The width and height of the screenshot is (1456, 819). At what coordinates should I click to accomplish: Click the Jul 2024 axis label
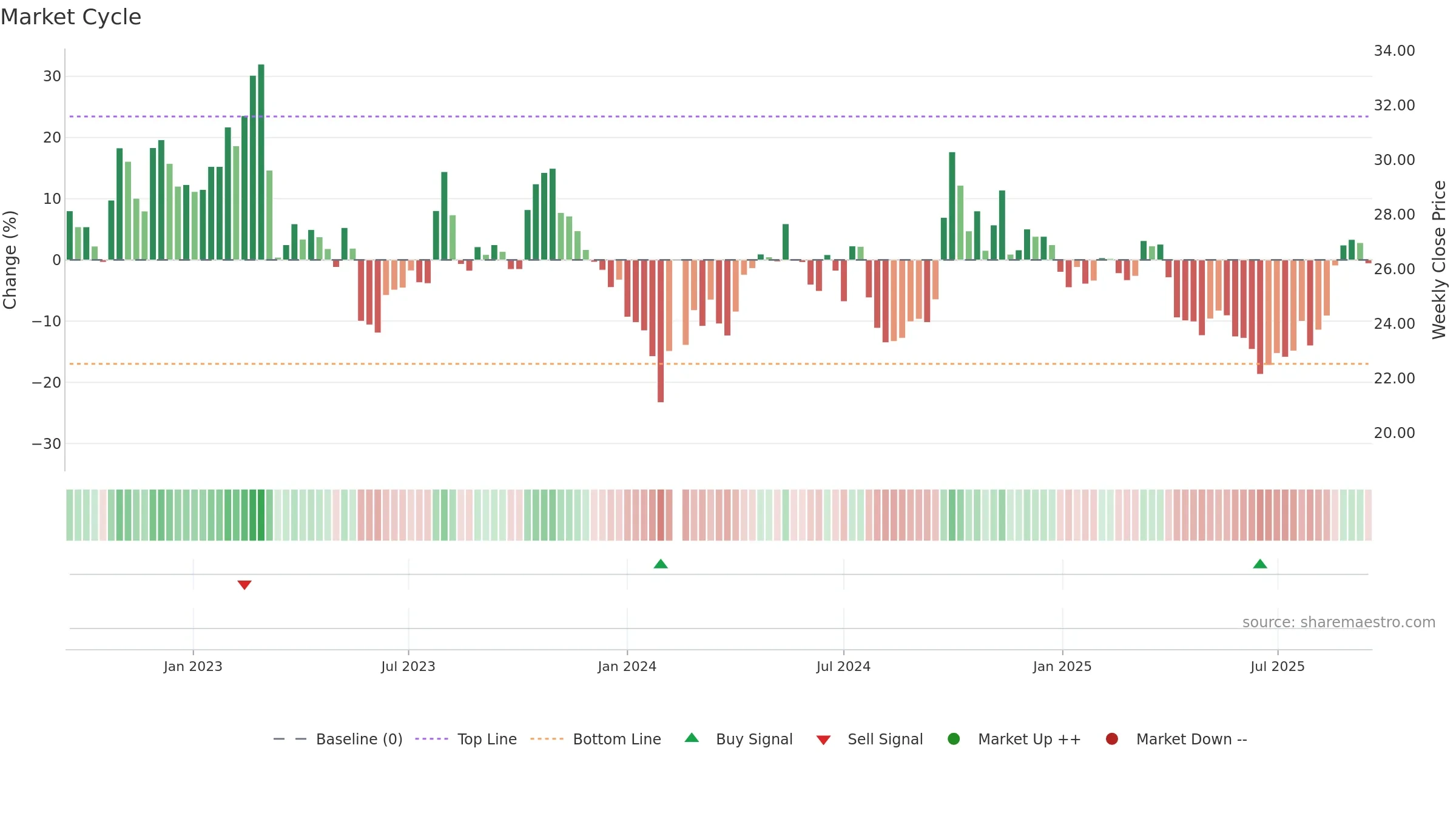tap(843, 666)
